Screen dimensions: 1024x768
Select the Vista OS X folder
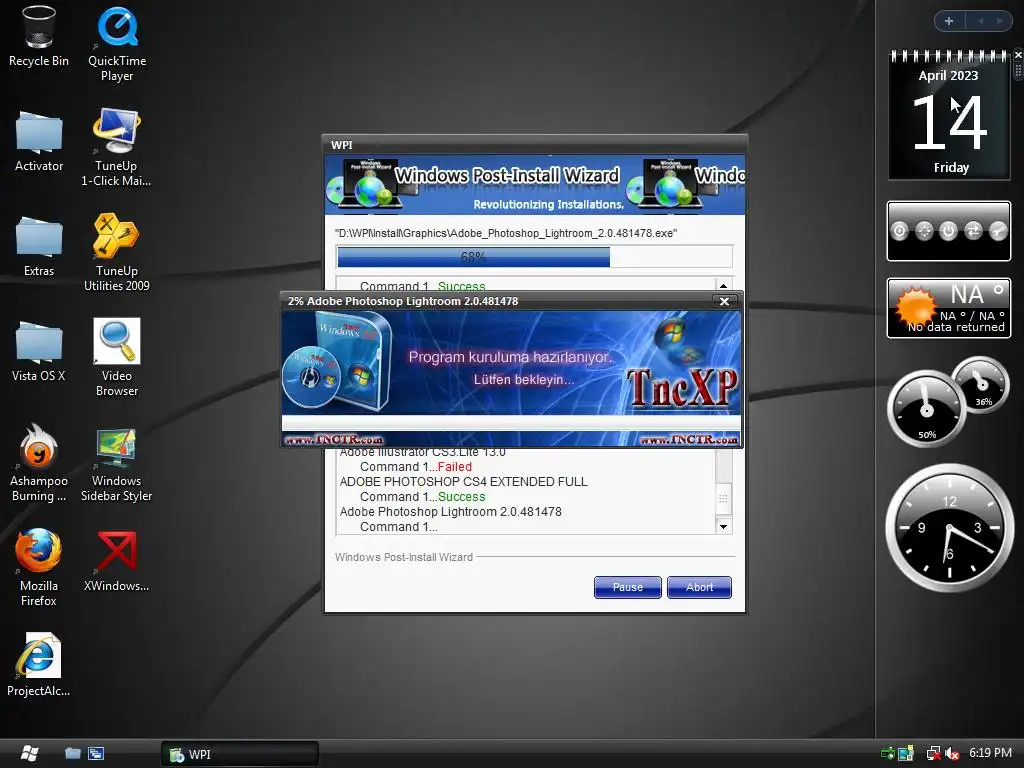point(39,351)
